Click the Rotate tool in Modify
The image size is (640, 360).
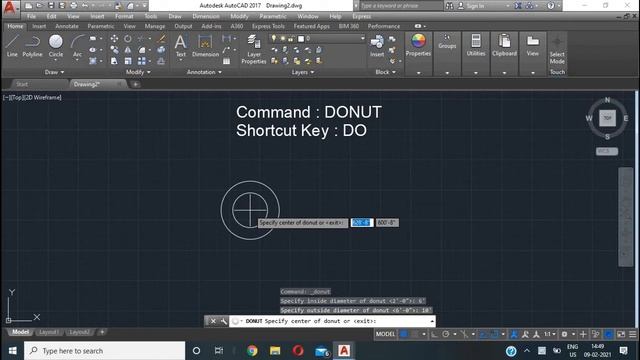(128, 38)
